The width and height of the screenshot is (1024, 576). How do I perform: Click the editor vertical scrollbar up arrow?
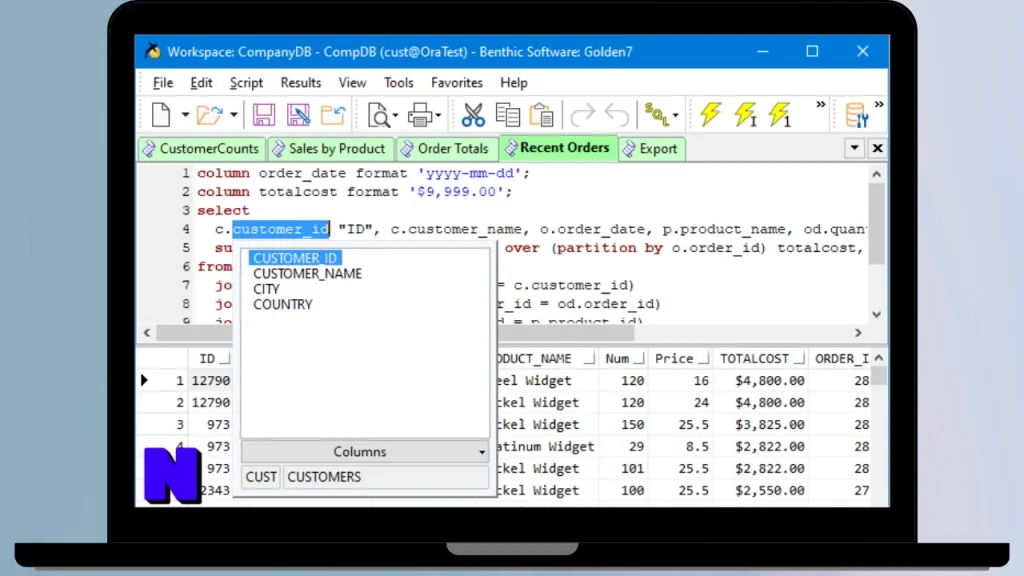876,174
